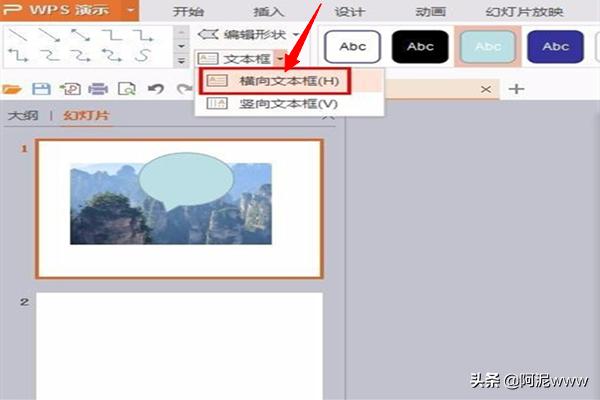Expand the full shape gallery list

coord(181,60)
